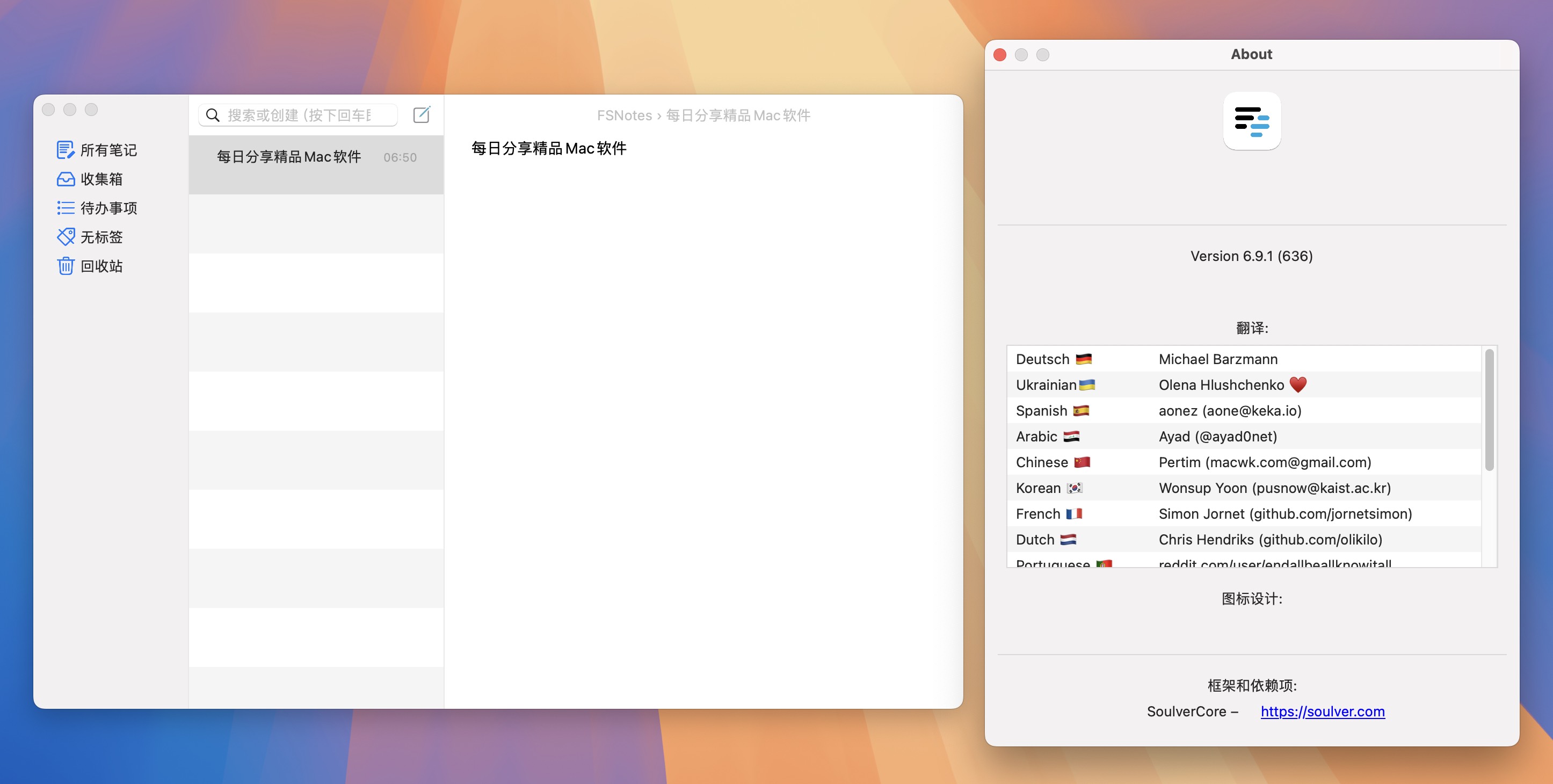Click the French row Simon Jornet
Image resolution: width=1553 pixels, height=784 pixels.
(1244, 514)
